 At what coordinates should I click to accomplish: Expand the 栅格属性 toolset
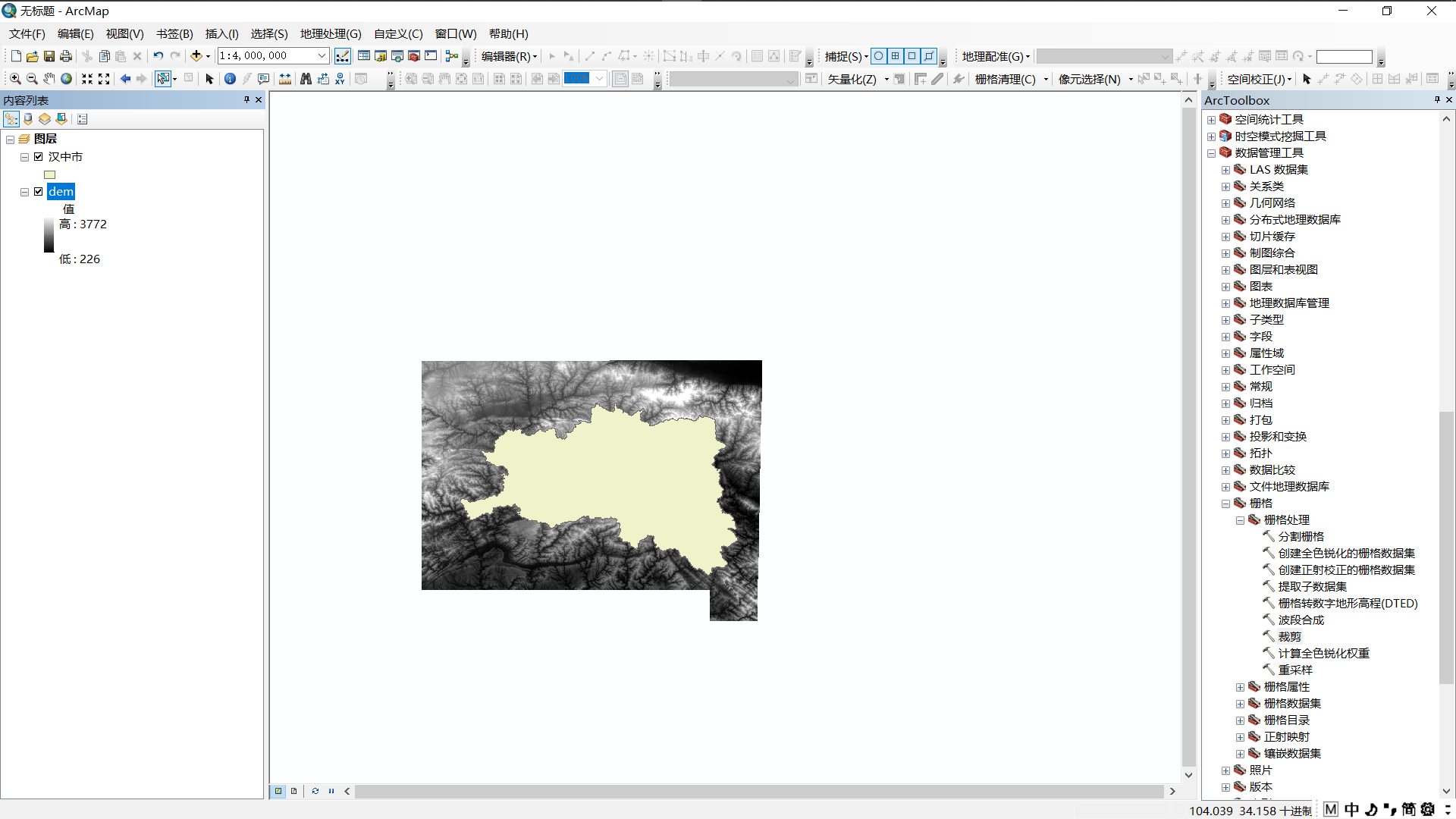[1240, 687]
